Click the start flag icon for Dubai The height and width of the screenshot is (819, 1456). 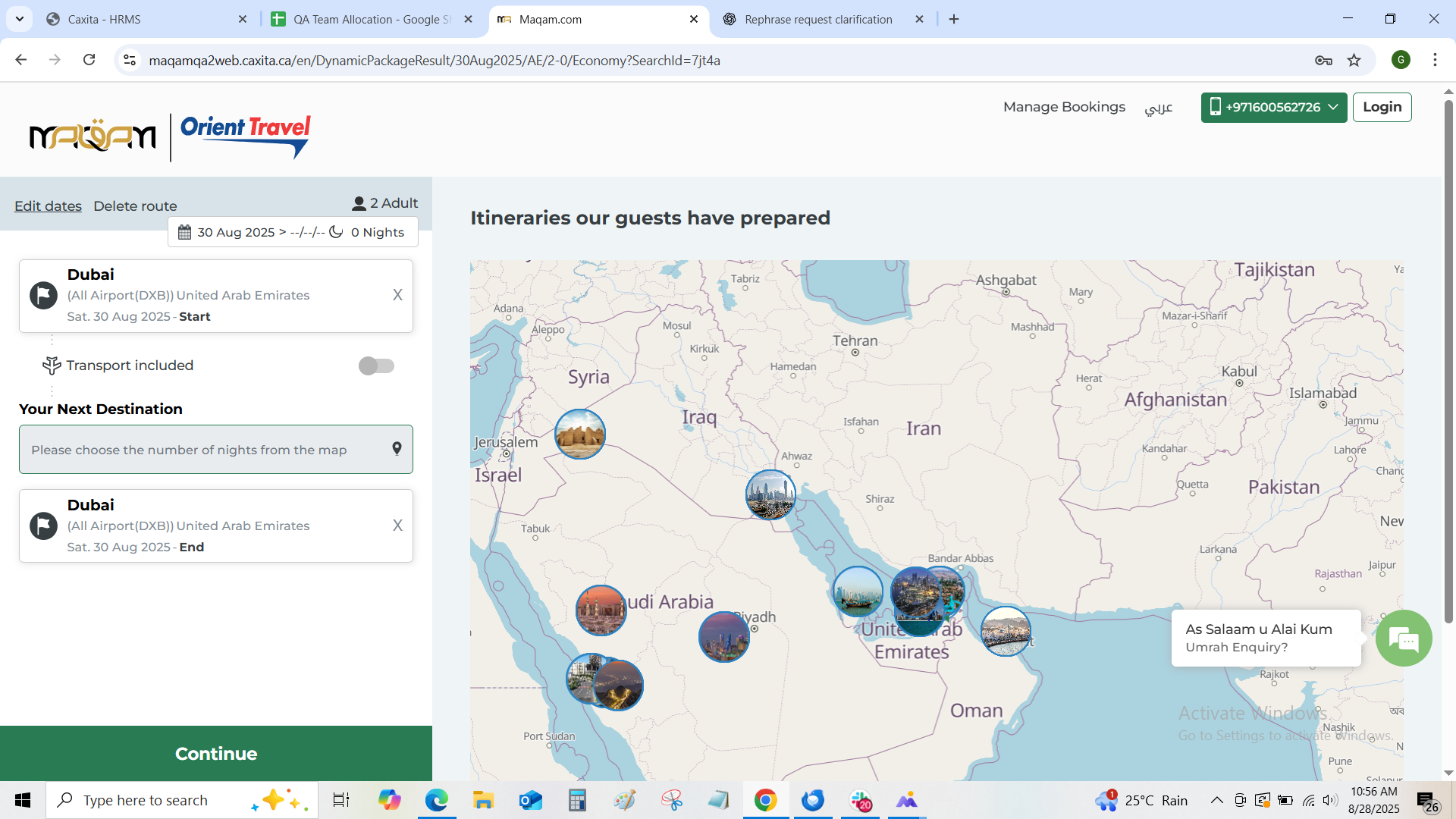pos(43,295)
